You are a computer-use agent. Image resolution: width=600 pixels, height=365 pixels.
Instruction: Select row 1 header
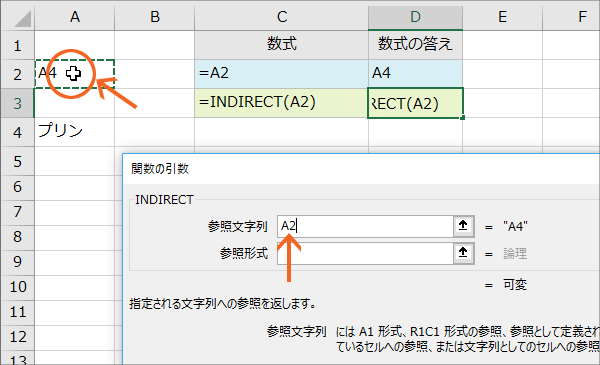tap(17, 45)
